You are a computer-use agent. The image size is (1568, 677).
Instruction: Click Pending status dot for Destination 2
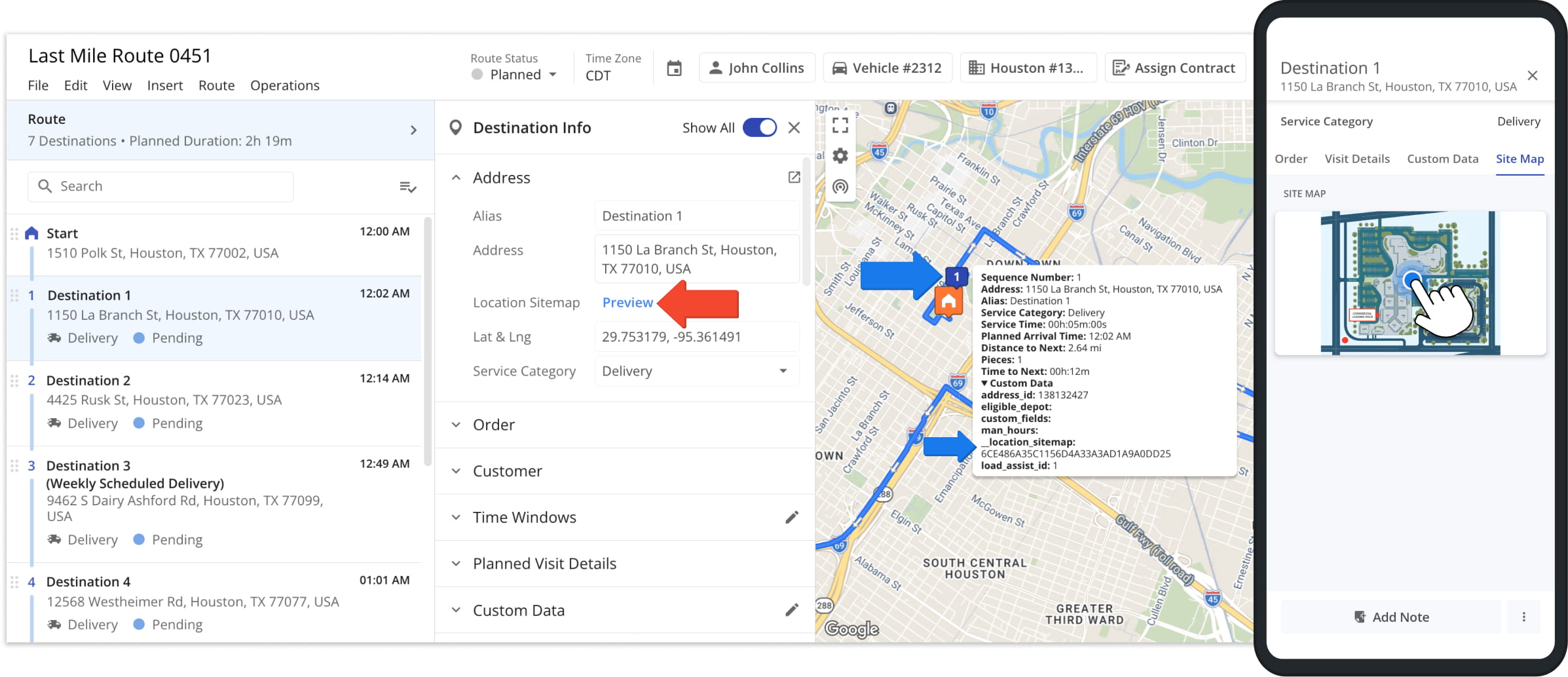(139, 423)
